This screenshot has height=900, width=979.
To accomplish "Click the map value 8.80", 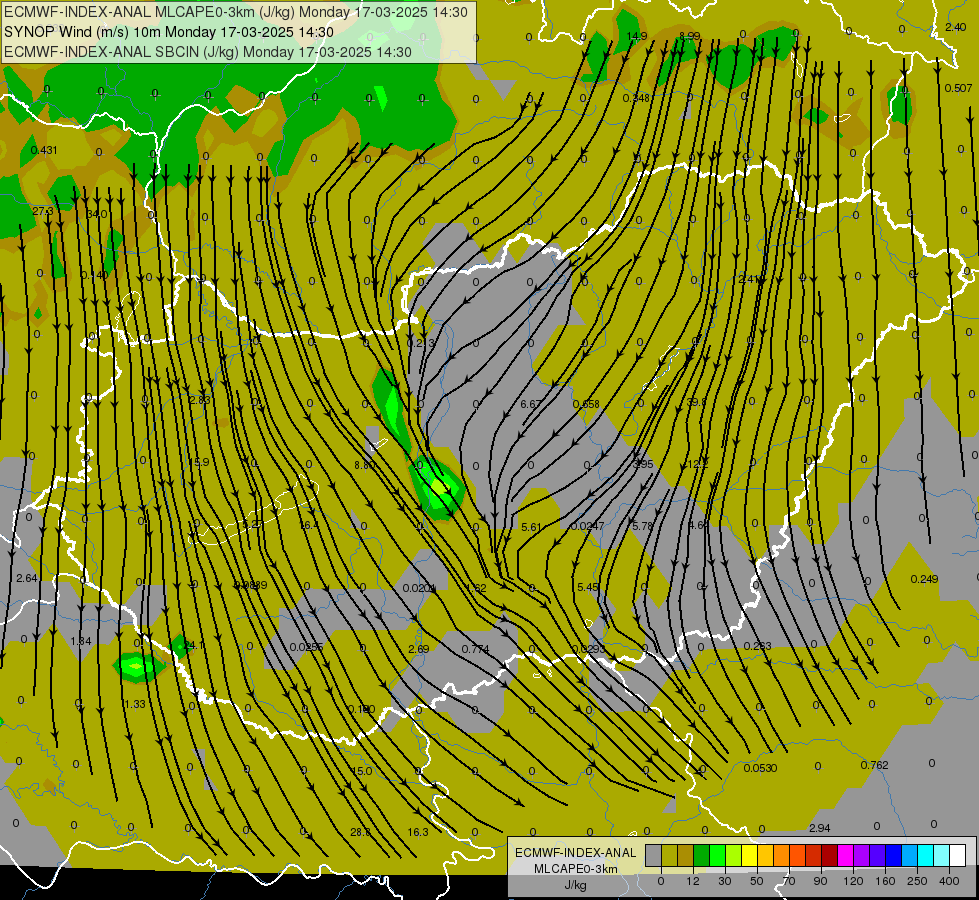I will pyautogui.click(x=364, y=465).
